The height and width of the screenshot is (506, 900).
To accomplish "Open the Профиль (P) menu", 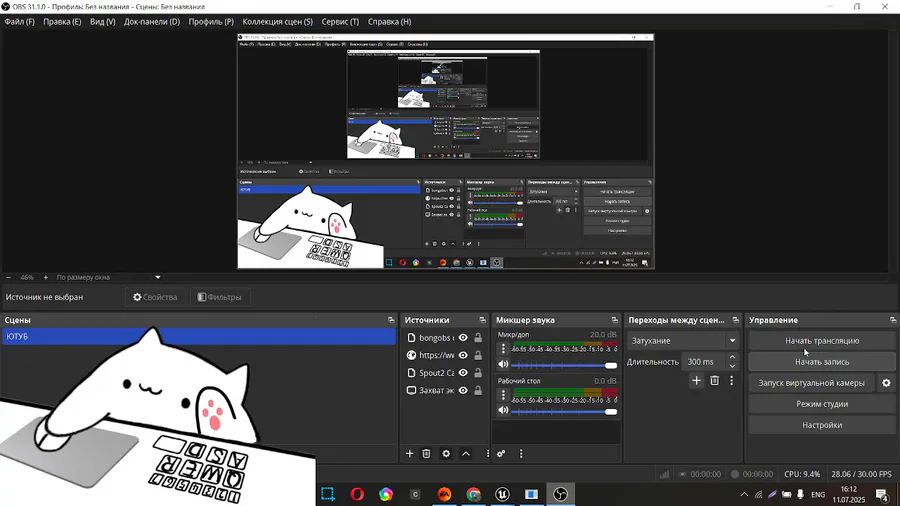I will (211, 22).
